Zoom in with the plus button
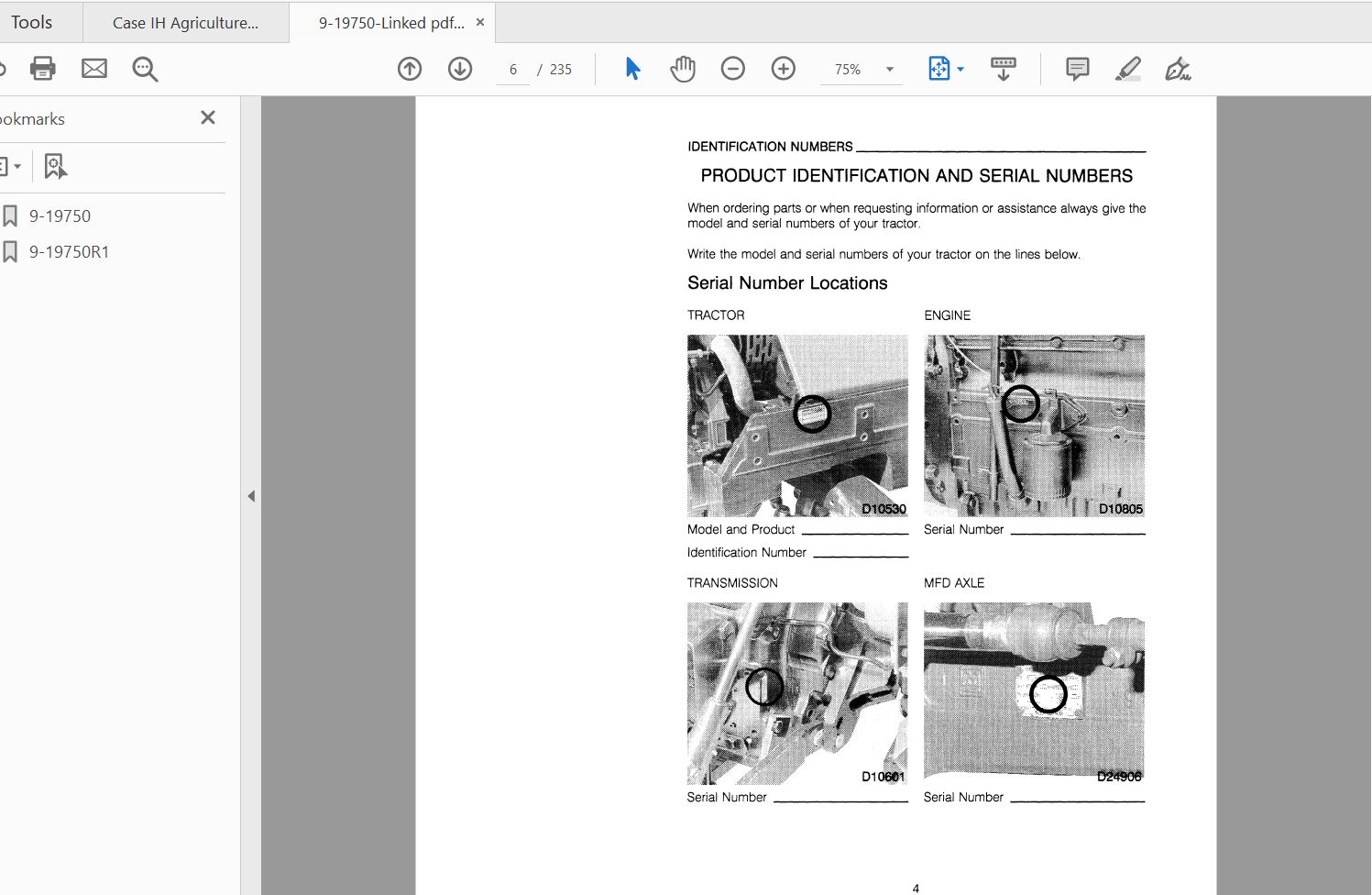This screenshot has height=895, width=1372. pyautogui.click(x=784, y=69)
